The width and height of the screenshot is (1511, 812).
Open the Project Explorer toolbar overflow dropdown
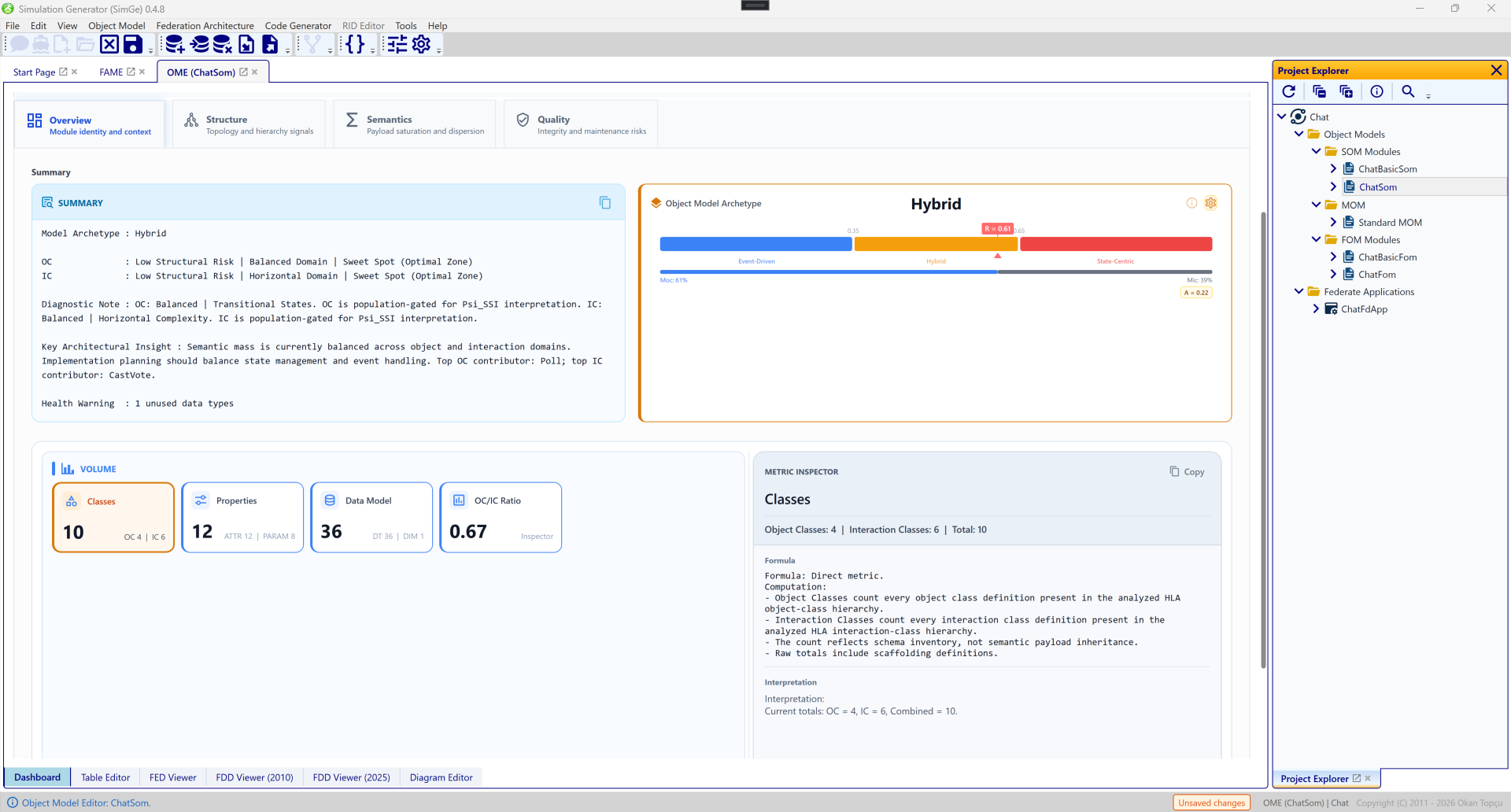click(1428, 95)
